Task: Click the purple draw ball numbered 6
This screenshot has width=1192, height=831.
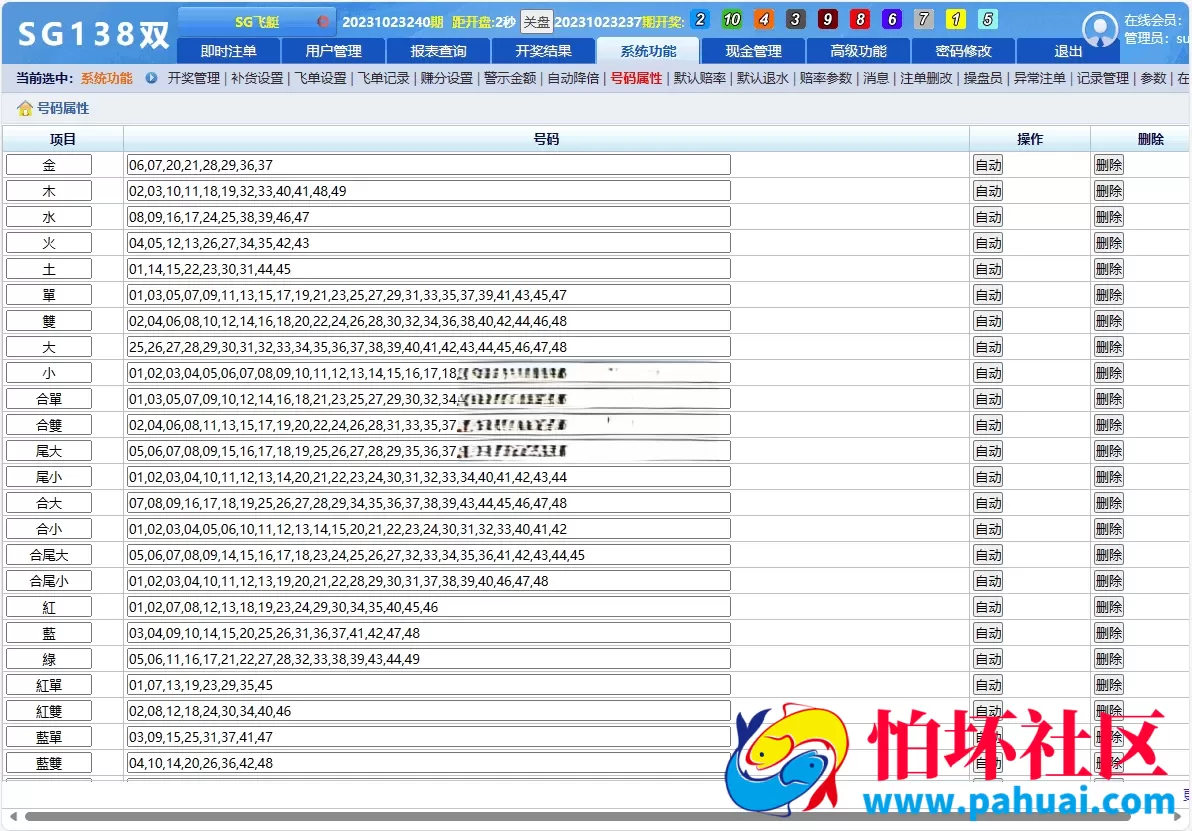Action: click(892, 20)
